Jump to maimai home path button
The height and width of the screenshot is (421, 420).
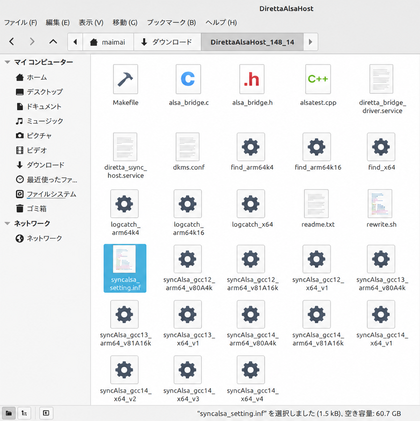click(108, 42)
